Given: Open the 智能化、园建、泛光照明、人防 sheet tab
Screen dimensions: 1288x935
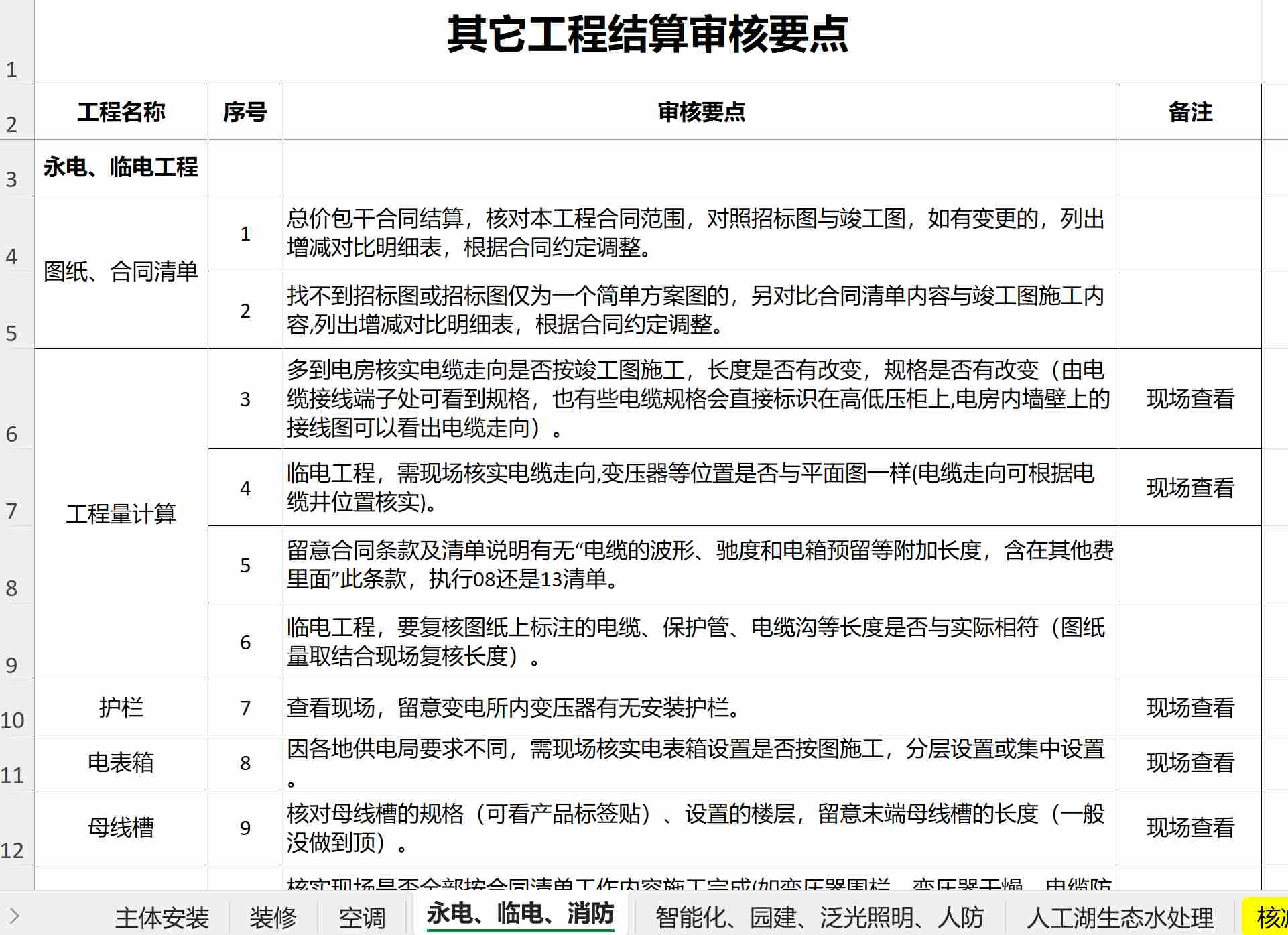Looking at the screenshot, I should tap(819, 918).
